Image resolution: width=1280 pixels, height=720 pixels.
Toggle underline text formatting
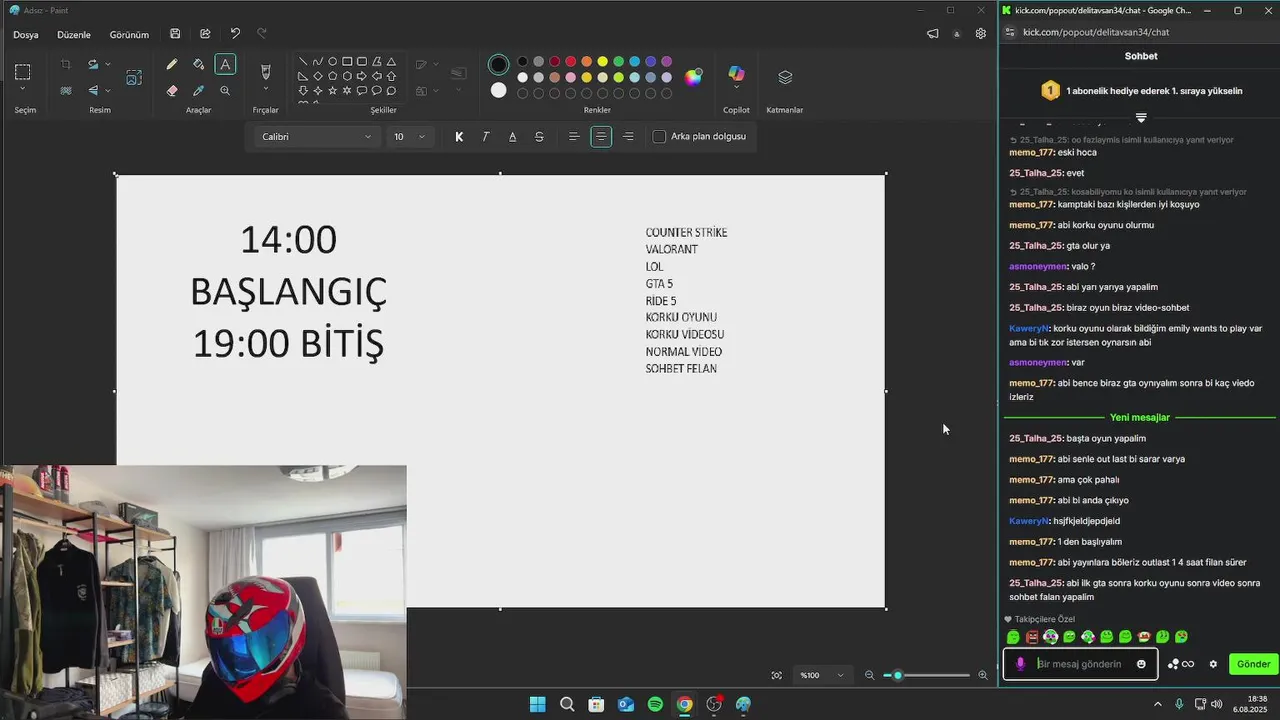click(x=513, y=136)
